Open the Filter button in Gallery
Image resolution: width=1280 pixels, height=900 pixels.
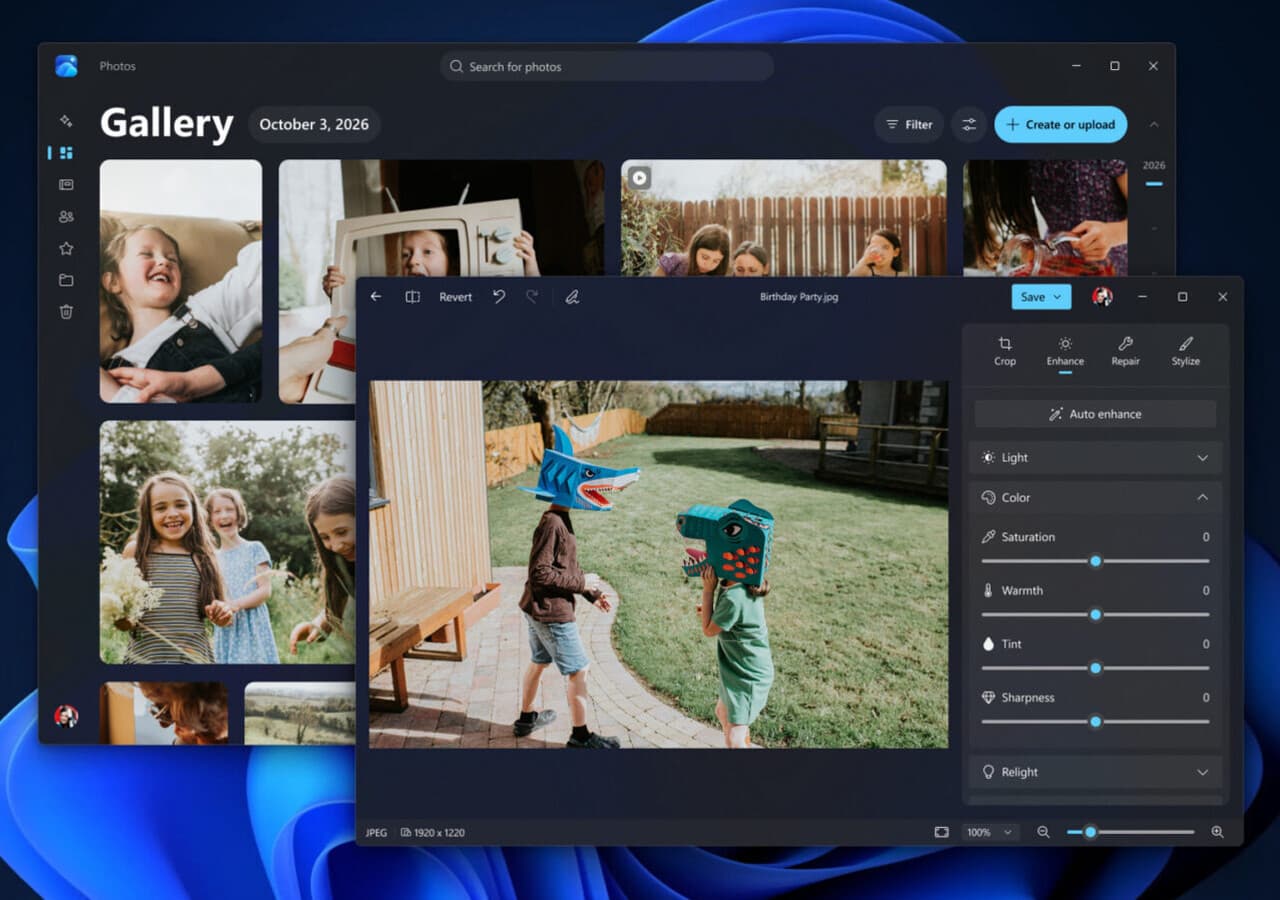coord(909,125)
